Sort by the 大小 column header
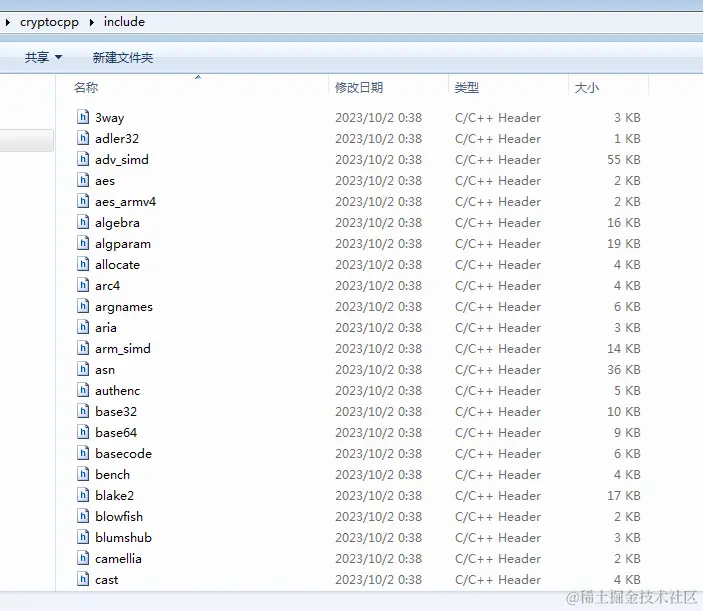 point(586,87)
